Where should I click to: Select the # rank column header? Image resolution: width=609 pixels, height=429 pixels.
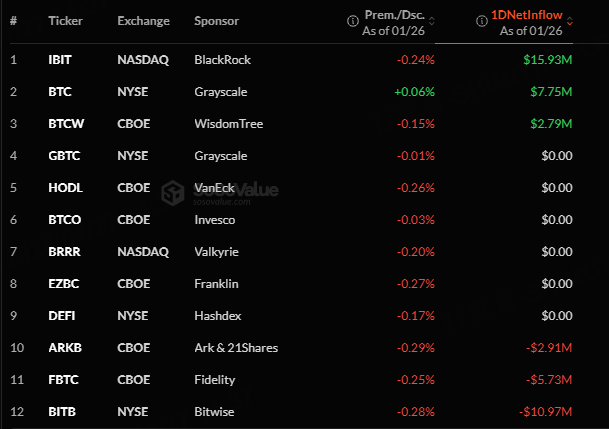[x=14, y=21]
